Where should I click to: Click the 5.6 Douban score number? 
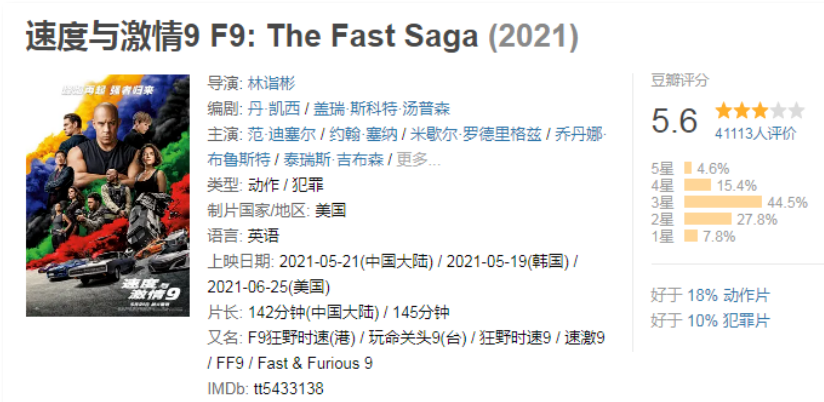[675, 121]
